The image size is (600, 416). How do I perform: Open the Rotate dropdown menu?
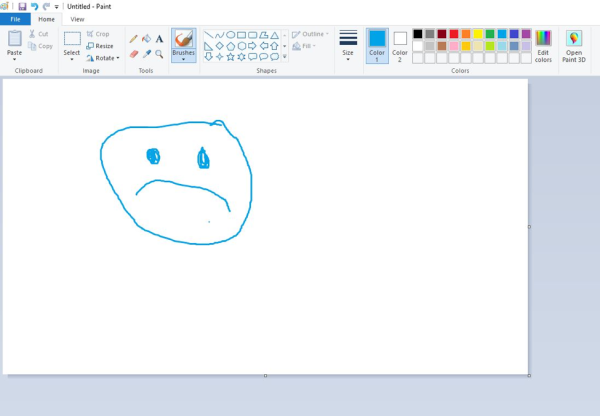(102, 57)
